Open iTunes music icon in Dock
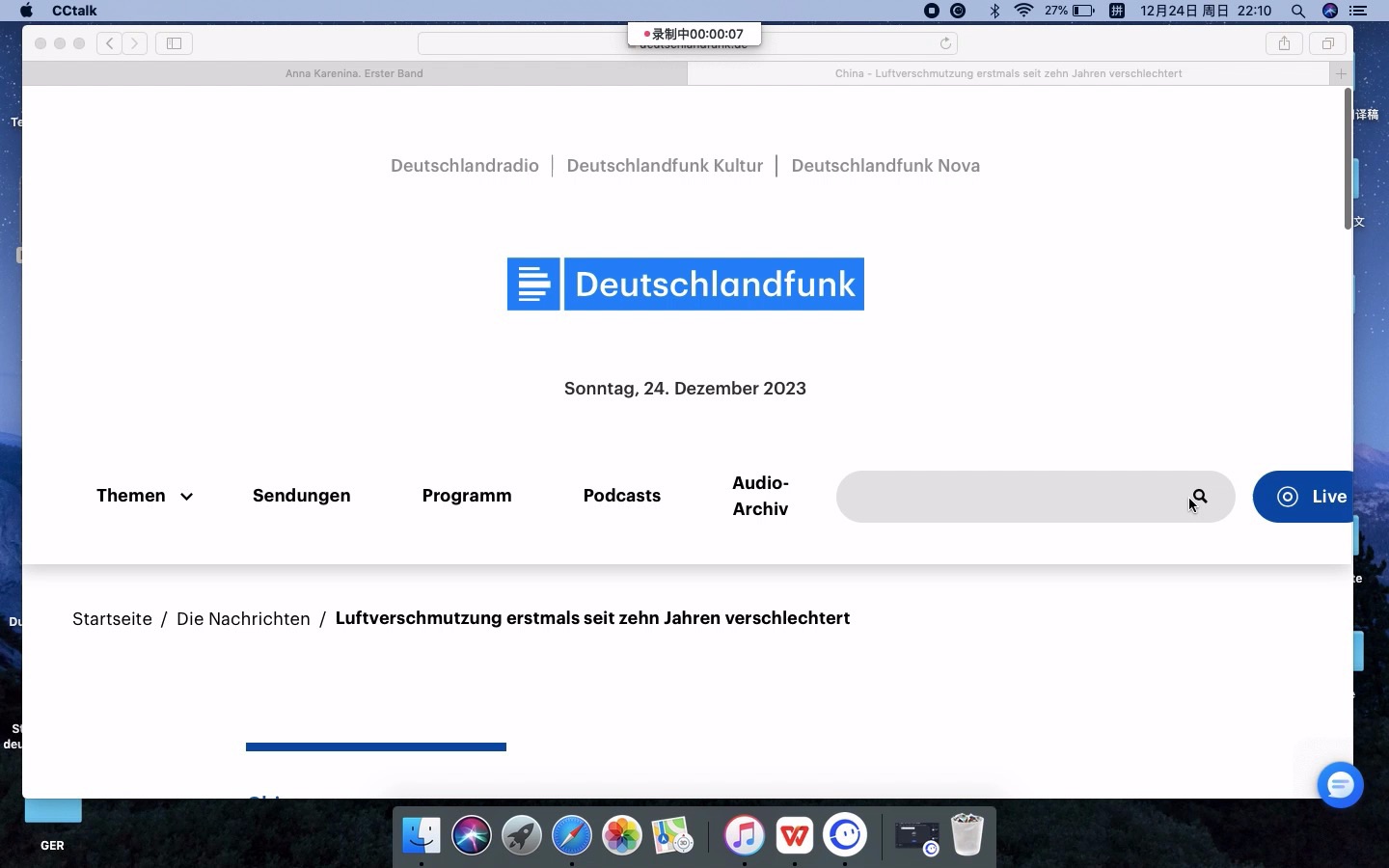This screenshot has width=1389, height=868. pos(745,835)
